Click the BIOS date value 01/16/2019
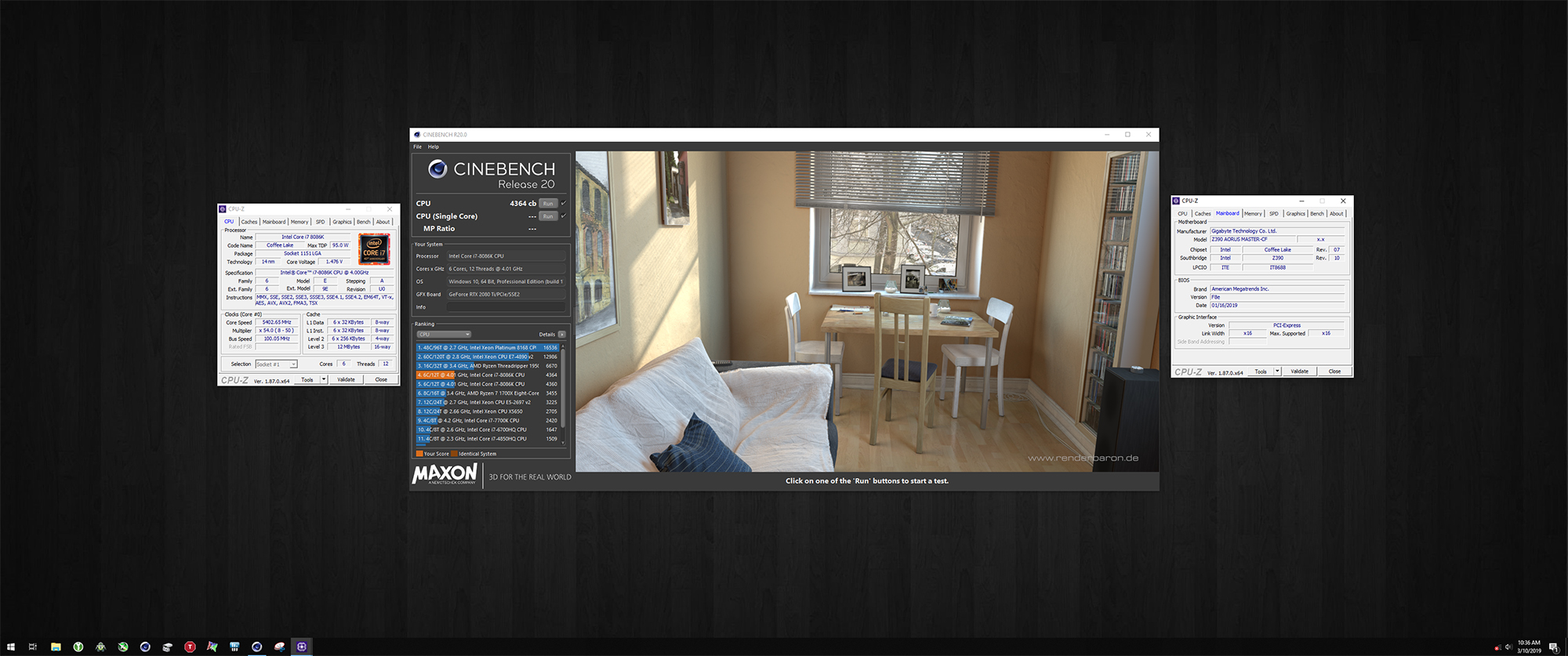Image resolution: width=1568 pixels, height=656 pixels. tap(1277, 306)
